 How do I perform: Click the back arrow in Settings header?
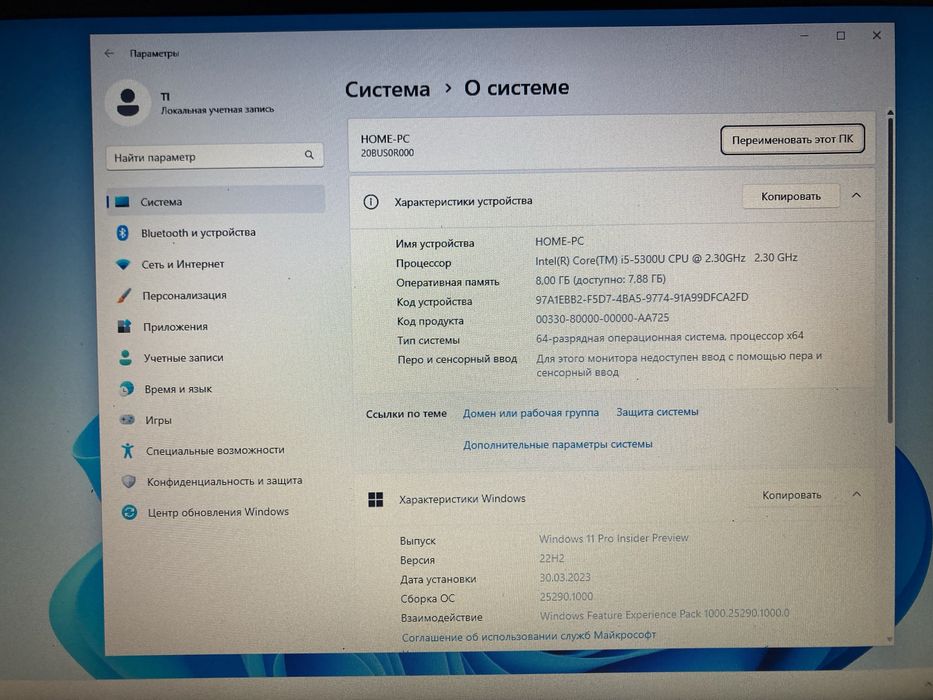click(x=109, y=53)
